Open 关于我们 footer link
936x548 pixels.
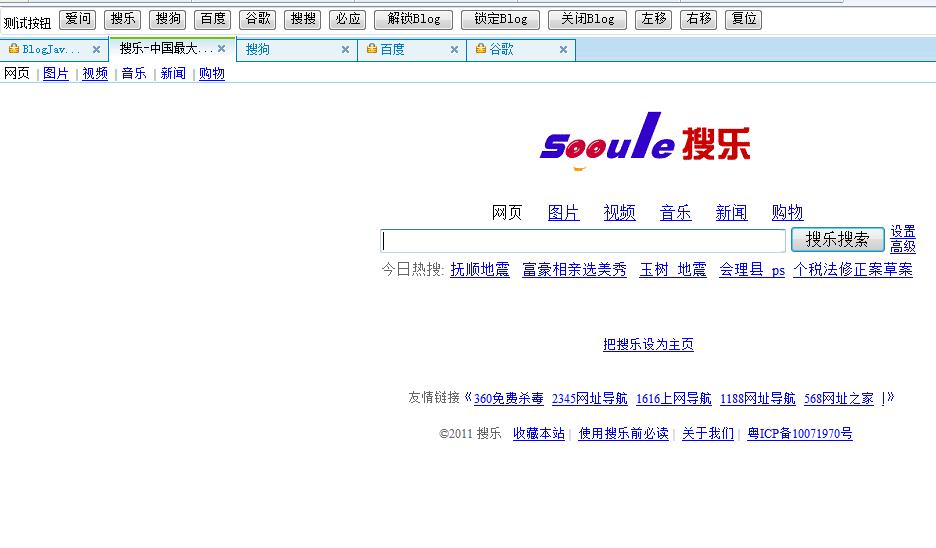tap(708, 433)
